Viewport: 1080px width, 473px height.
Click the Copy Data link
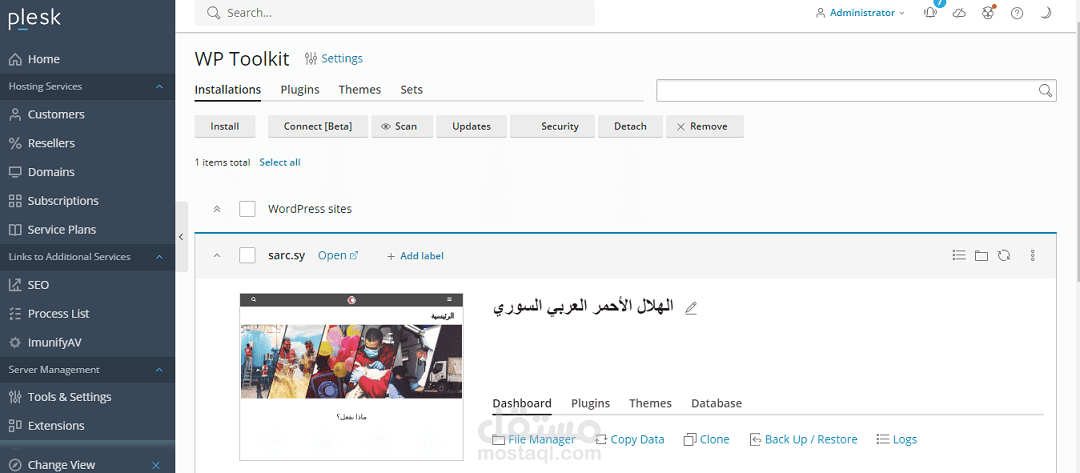(x=630, y=439)
